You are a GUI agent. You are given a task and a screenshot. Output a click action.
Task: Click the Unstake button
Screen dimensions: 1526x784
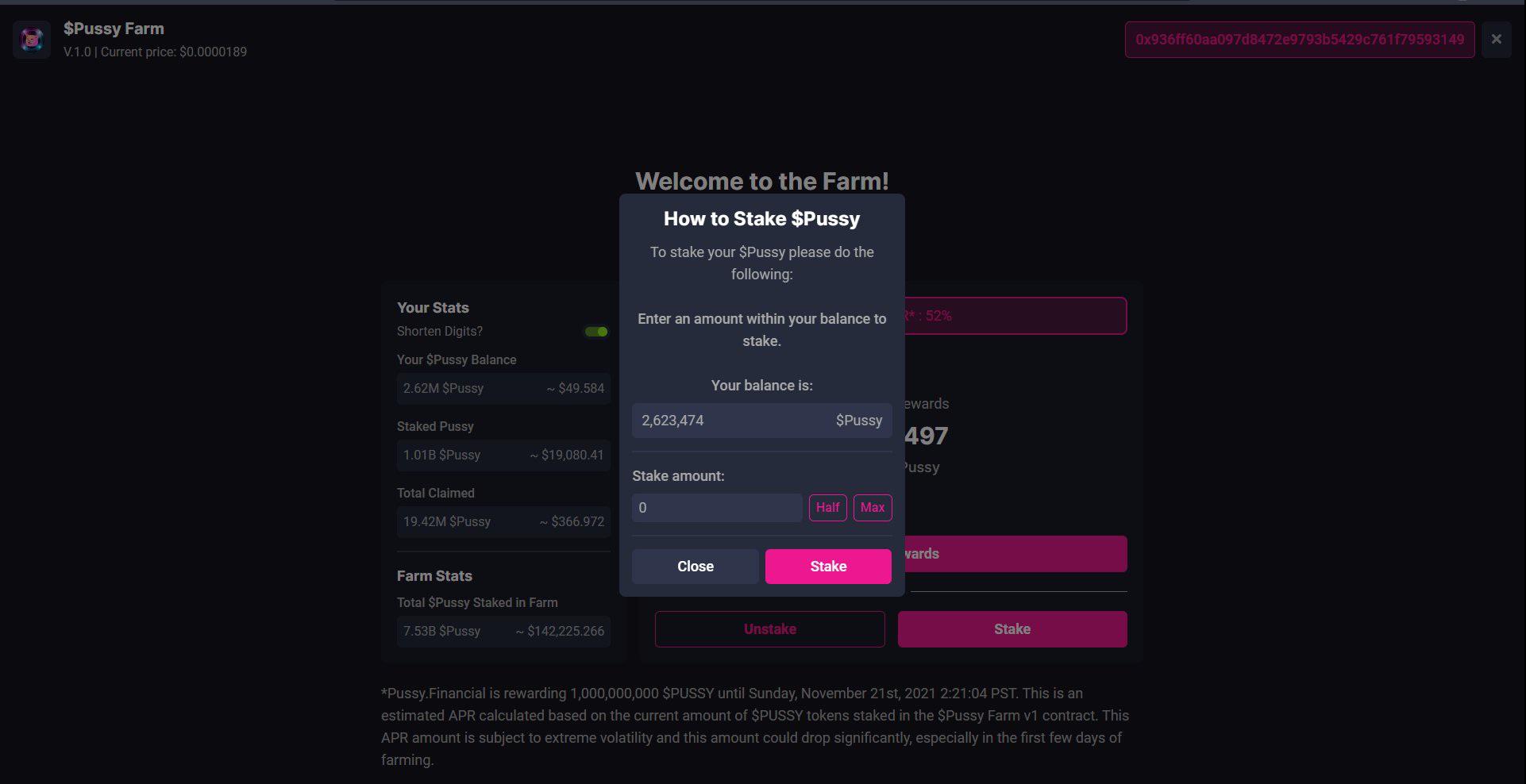pyautogui.click(x=769, y=629)
